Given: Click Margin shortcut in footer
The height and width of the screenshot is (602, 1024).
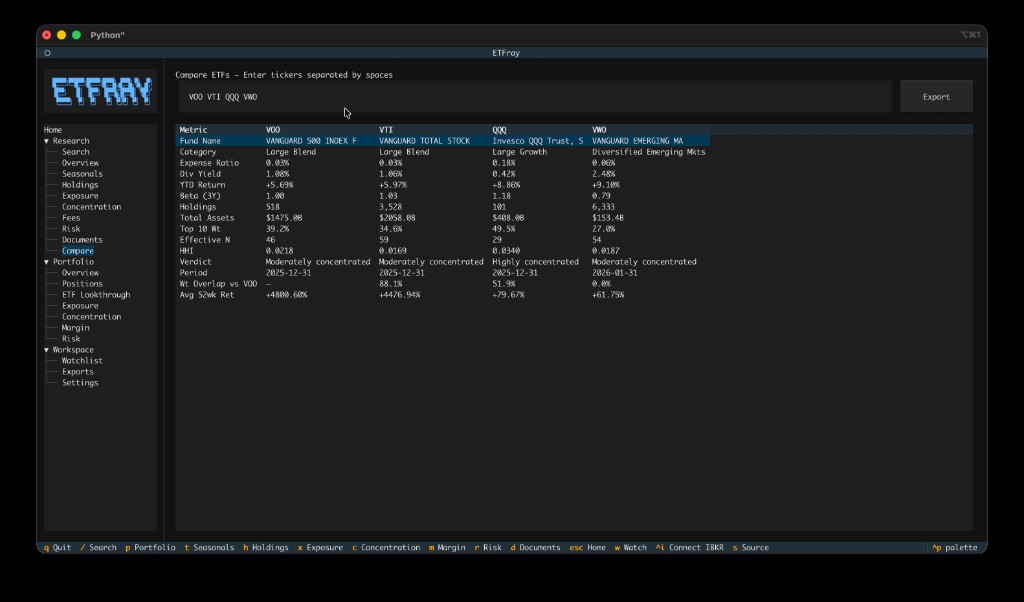Looking at the screenshot, I should pyautogui.click(x=447, y=548).
